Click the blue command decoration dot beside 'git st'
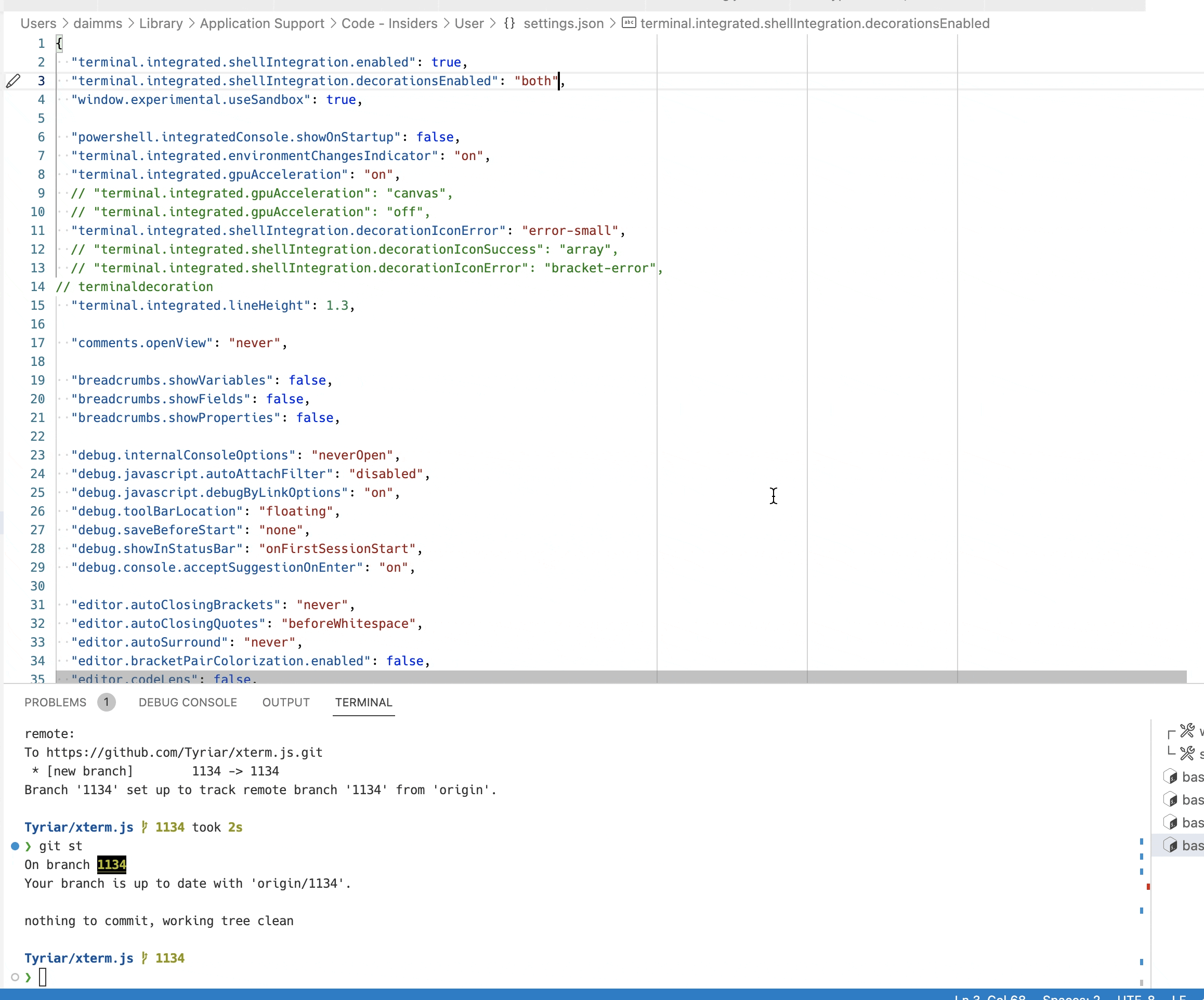Viewport: 1204px width, 1000px height. pyautogui.click(x=16, y=846)
